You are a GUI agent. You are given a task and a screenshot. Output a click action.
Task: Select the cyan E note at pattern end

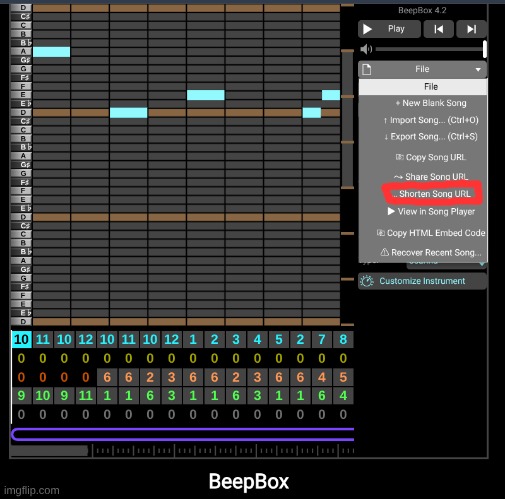[x=331, y=95]
